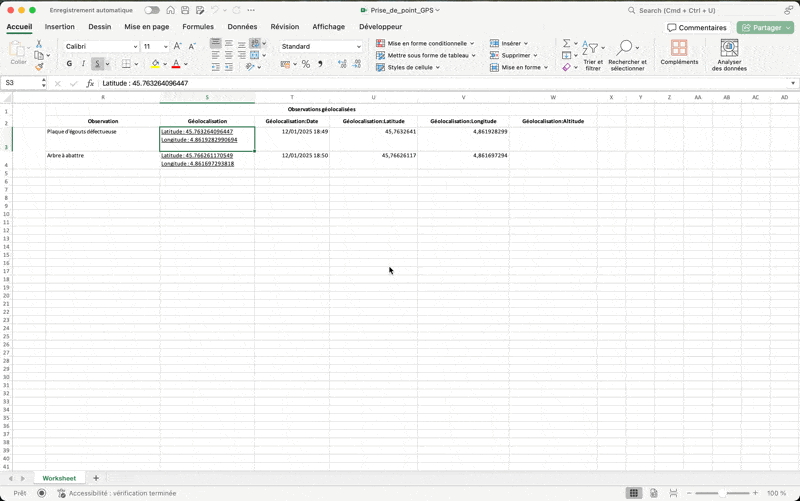Click the AutoSum sigma icon
Viewport: 800px width, 501px height.
pyautogui.click(x=566, y=44)
